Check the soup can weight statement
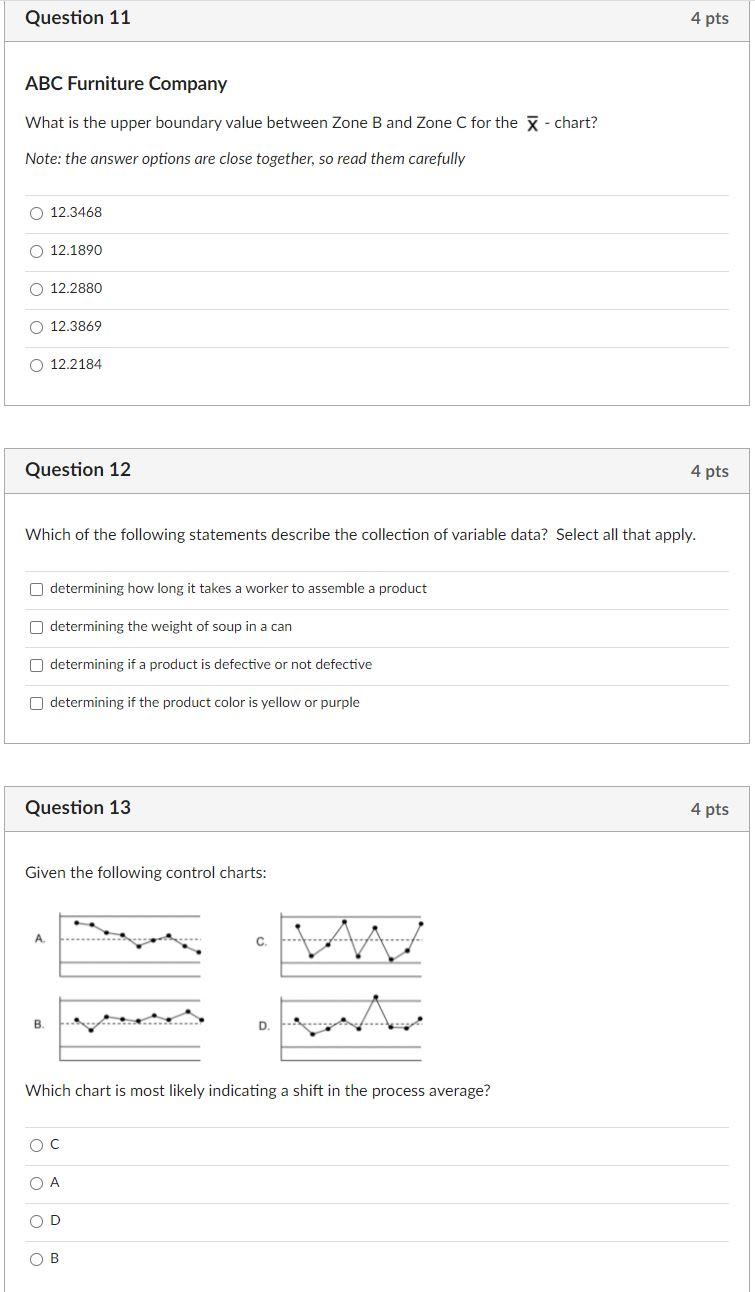The image size is (755, 1292). (x=37, y=626)
